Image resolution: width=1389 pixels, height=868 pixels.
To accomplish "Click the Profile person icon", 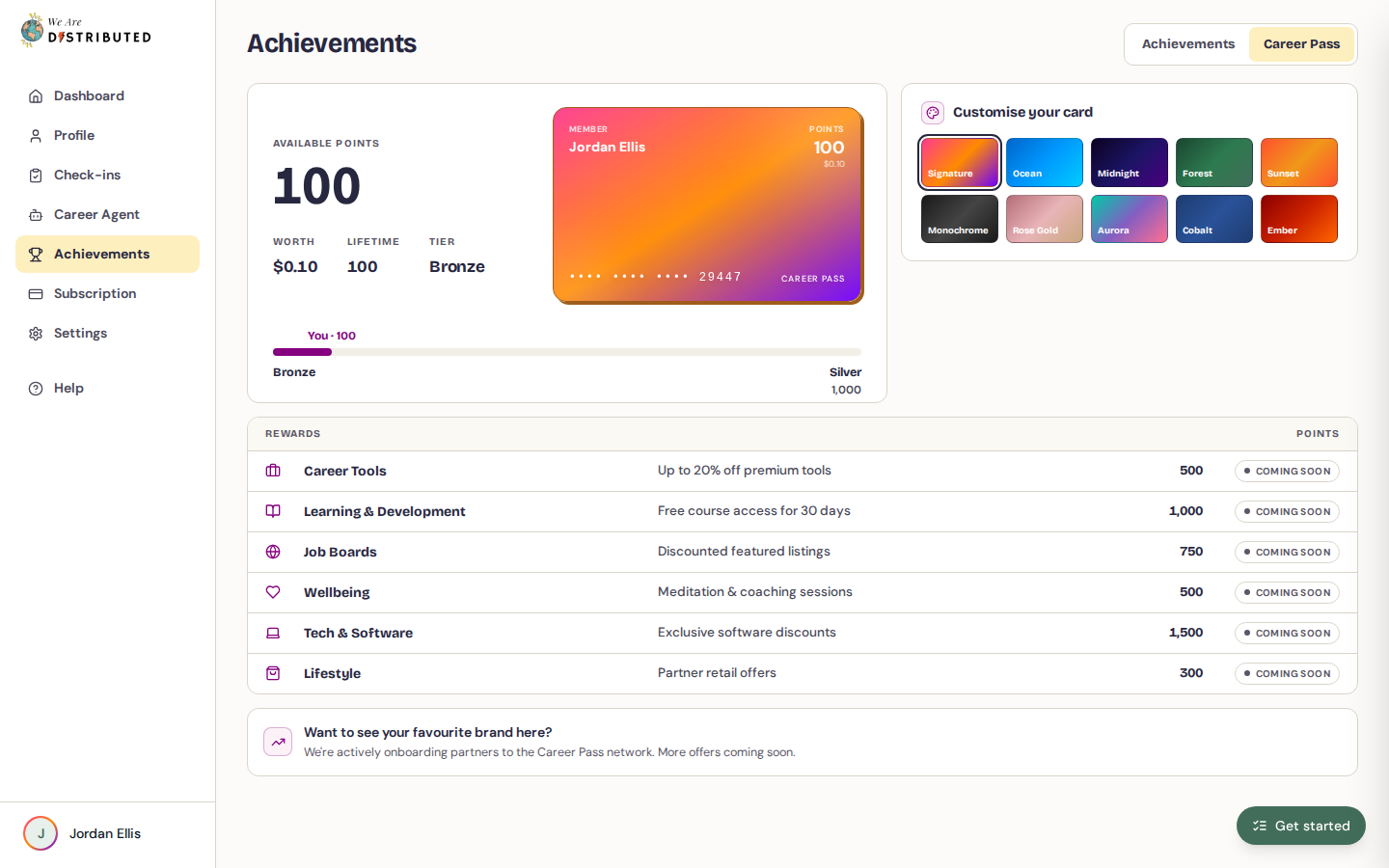I will (36, 136).
